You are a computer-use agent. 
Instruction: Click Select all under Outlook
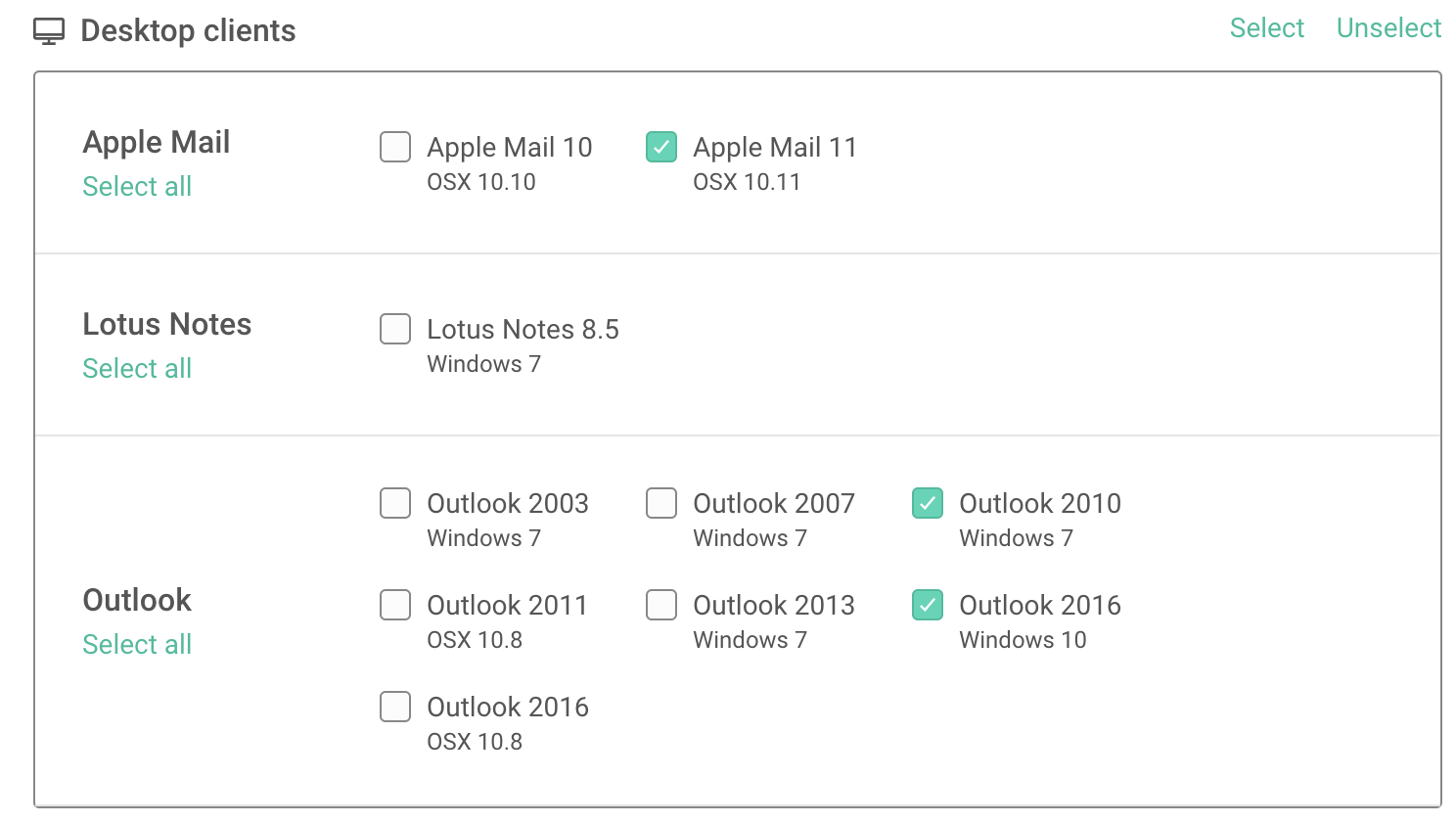click(x=137, y=644)
